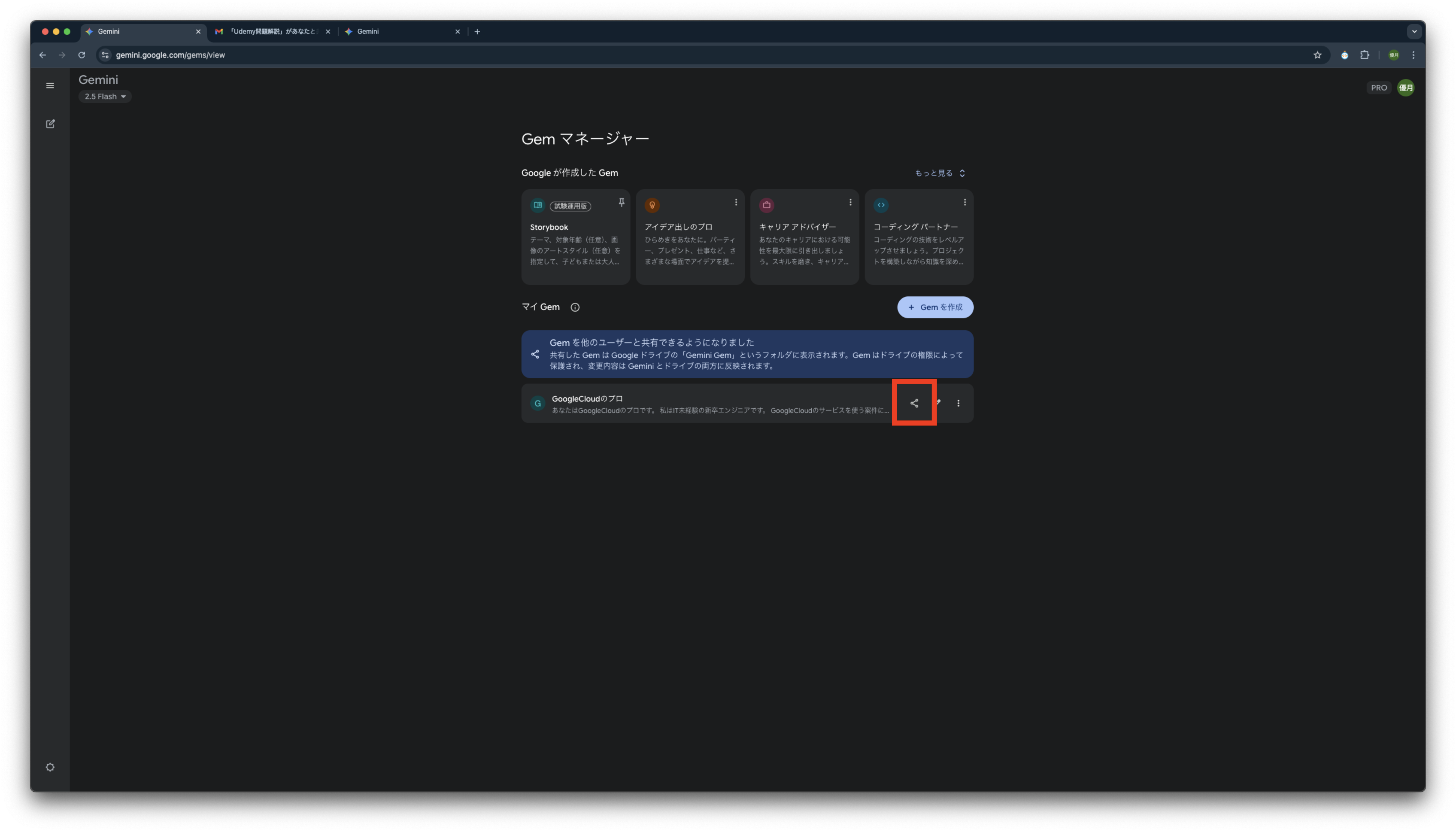The width and height of the screenshot is (1456, 832).
Task: Click the extension icon left of the puzzle icon
Action: 1345,55
